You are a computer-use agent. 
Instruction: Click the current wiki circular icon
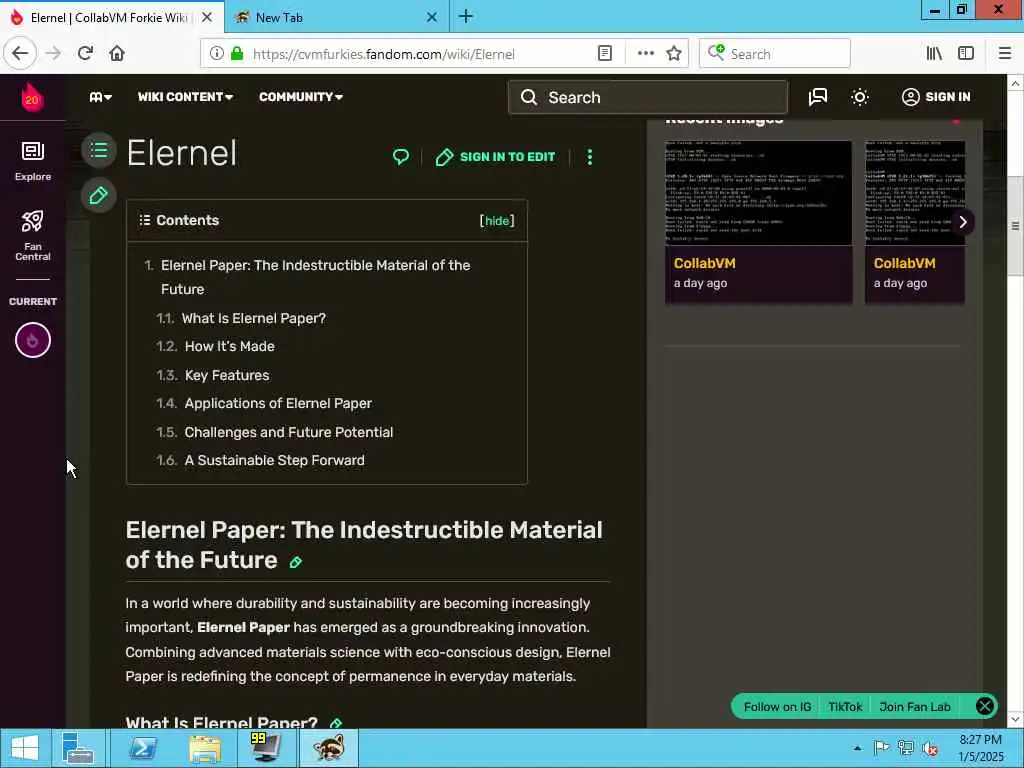pos(33,340)
